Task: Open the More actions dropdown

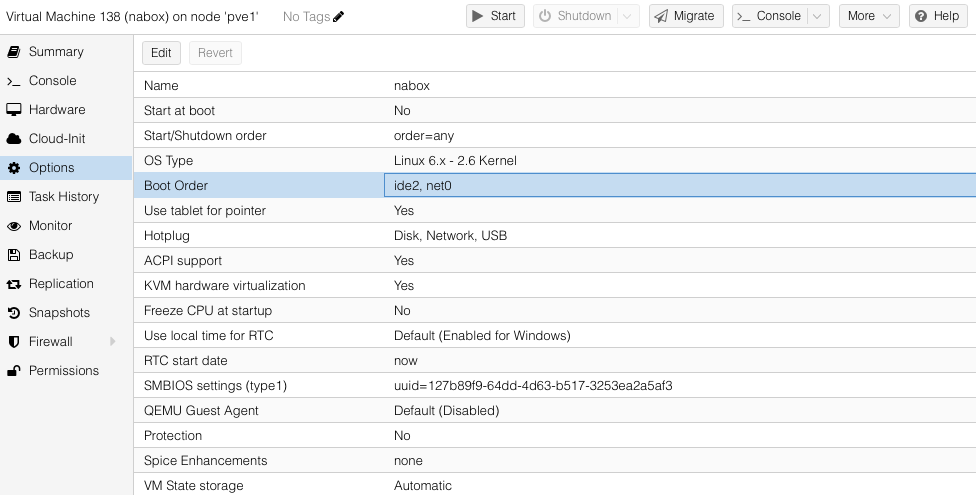Action: [x=868, y=16]
